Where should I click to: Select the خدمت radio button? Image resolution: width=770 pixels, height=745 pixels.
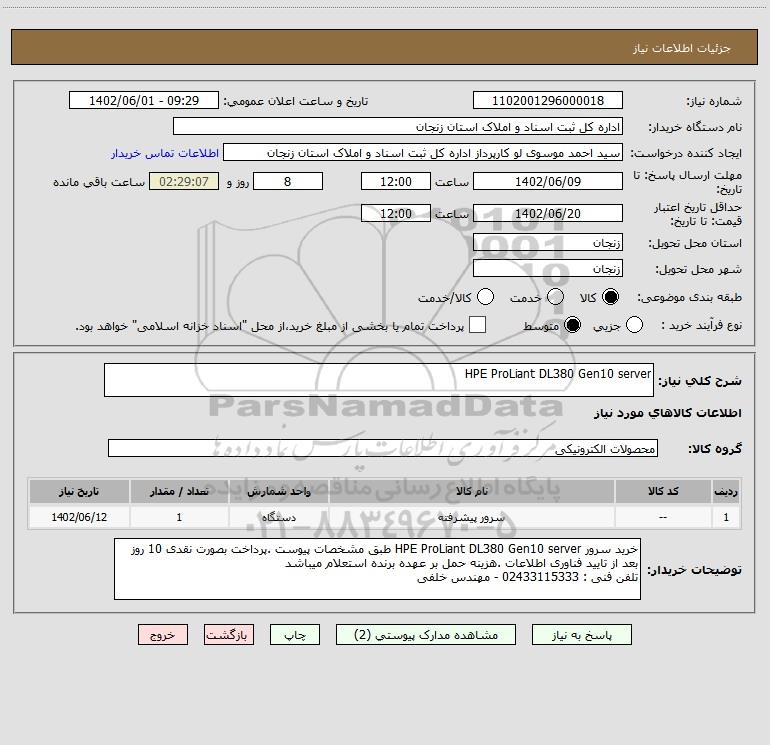(x=555, y=297)
